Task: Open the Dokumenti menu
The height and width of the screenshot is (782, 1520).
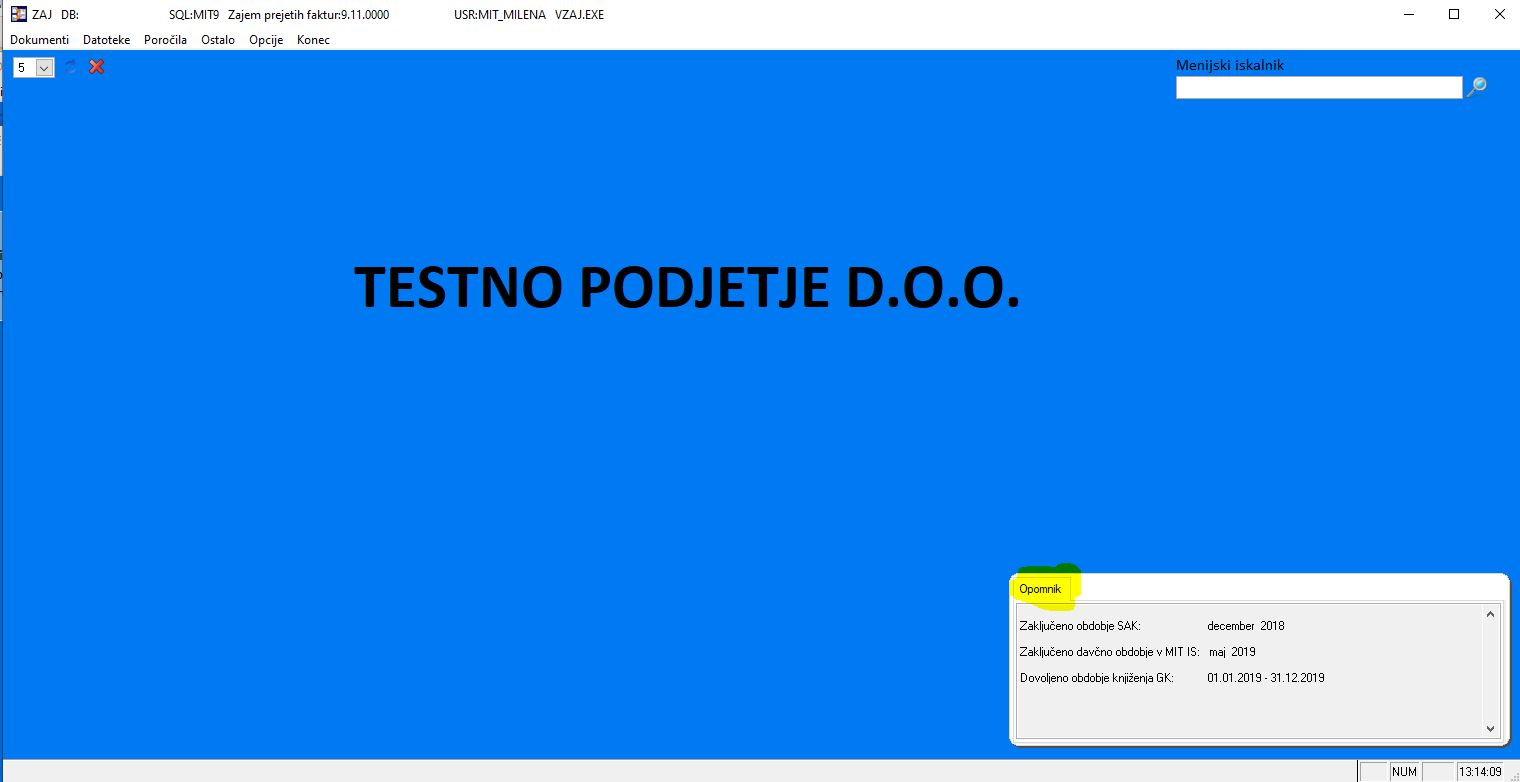Action: click(x=40, y=40)
